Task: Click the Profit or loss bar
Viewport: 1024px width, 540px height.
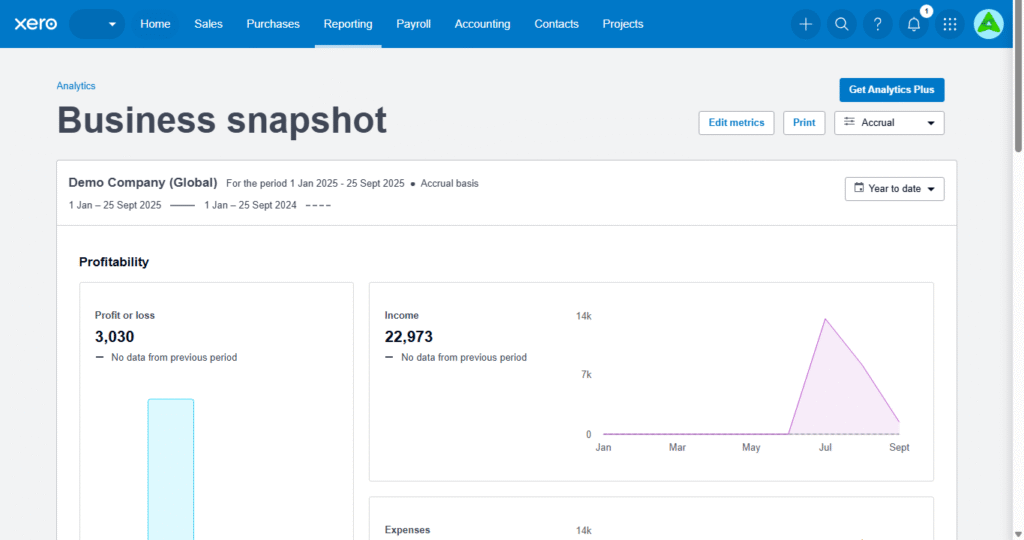Action: click(x=171, y=468)
